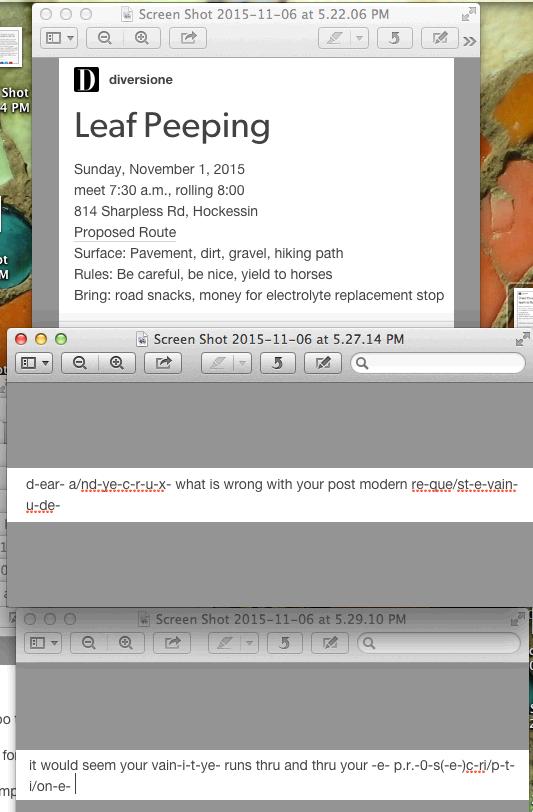Open highlight color dropdown in 5.29.10 window
533x812 pixels.
coord(249,643)
